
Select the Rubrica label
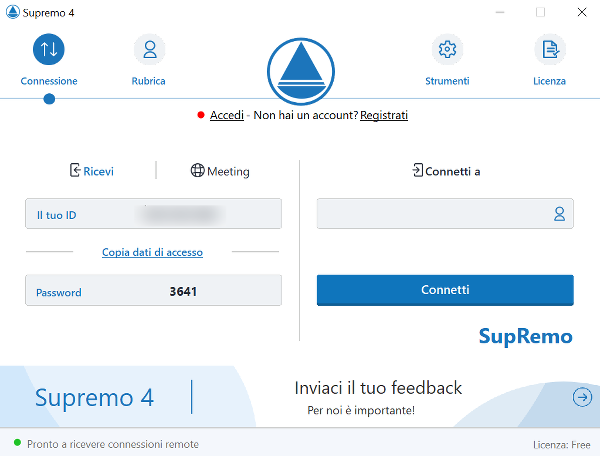click(x=148, y=81)
